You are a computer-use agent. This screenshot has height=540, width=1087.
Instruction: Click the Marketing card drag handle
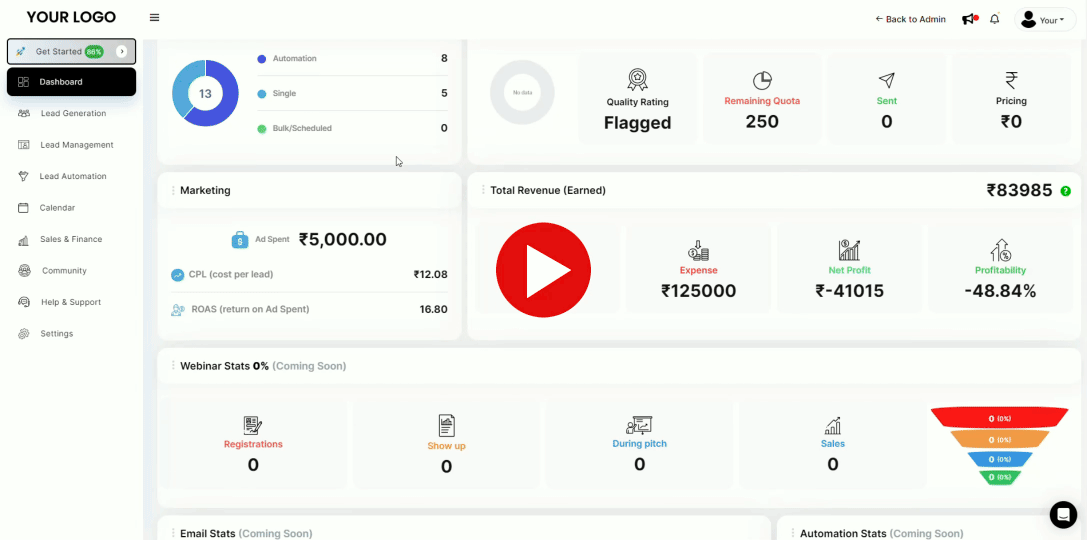(x=172, y=190)
